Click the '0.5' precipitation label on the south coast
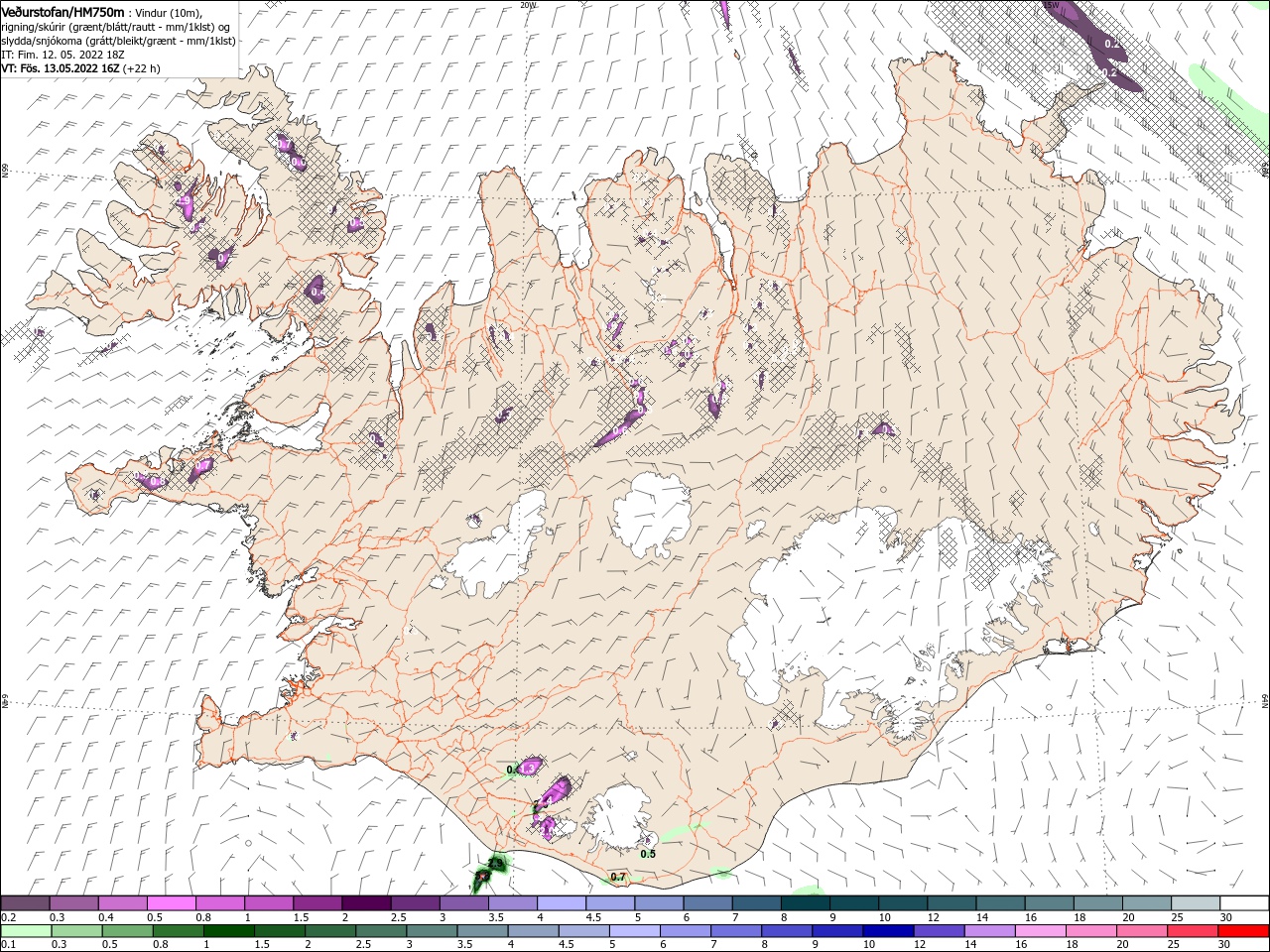Image resolution: width=1270 pixels, height=952 pixels. tap(648, 854)
